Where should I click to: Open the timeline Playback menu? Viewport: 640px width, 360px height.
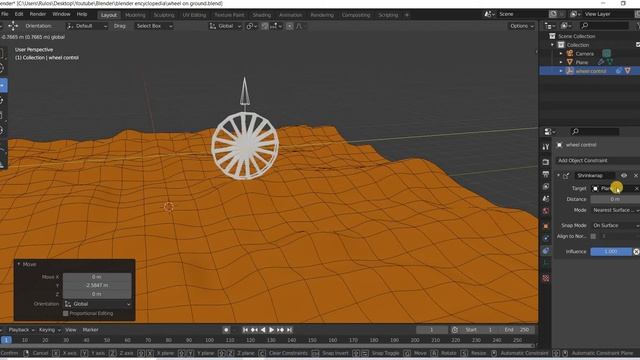[x=21, y=330]
